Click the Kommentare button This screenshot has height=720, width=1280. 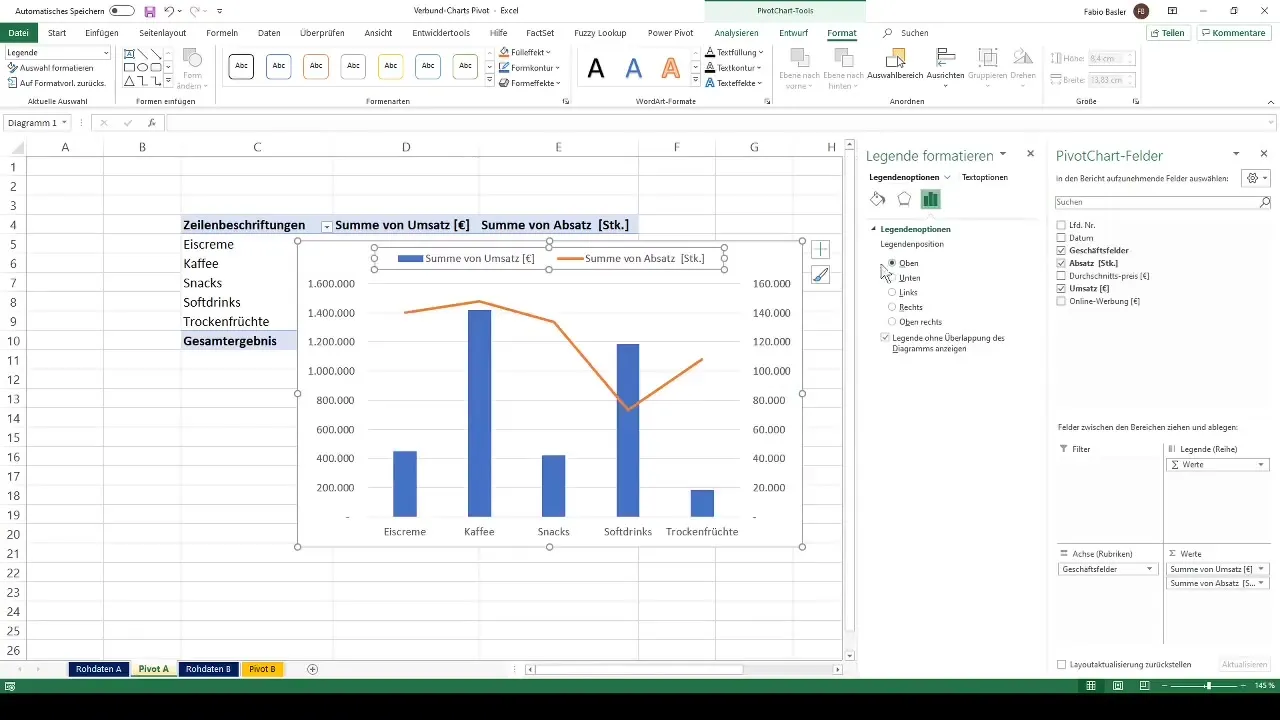(x=1232, y=33)
